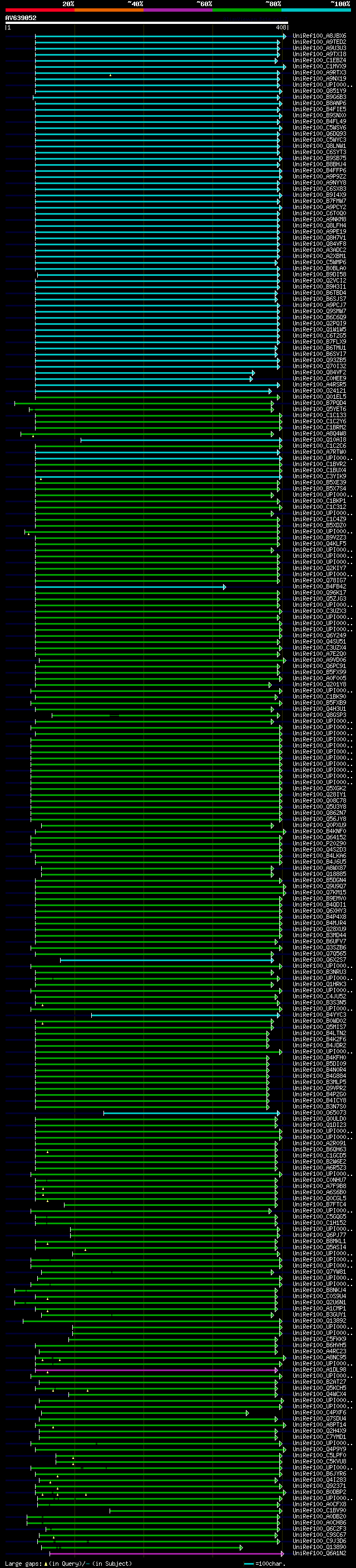Select label UniRef100_B0DBP2
The height and width of the screenshot is (1568, 356).
click(x=319, y=1492)
